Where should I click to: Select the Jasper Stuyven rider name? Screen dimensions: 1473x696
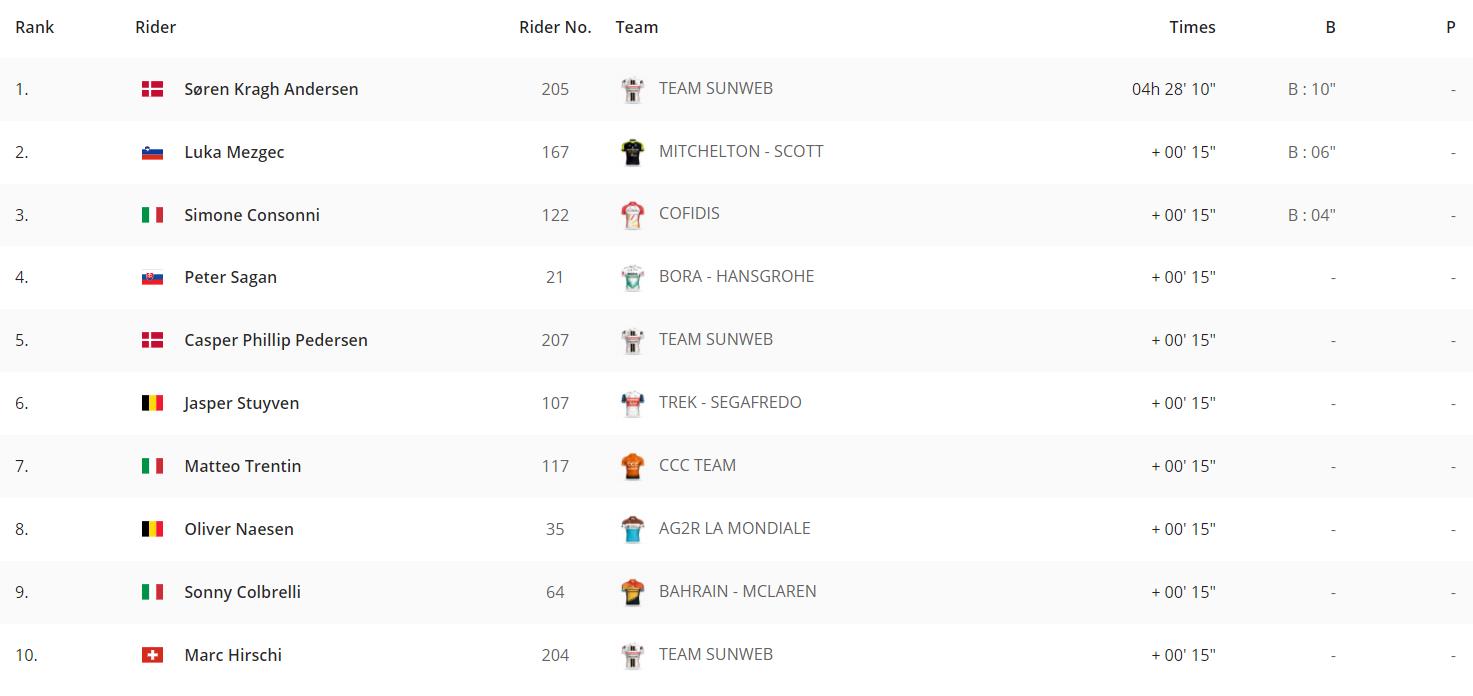(241, 403)
